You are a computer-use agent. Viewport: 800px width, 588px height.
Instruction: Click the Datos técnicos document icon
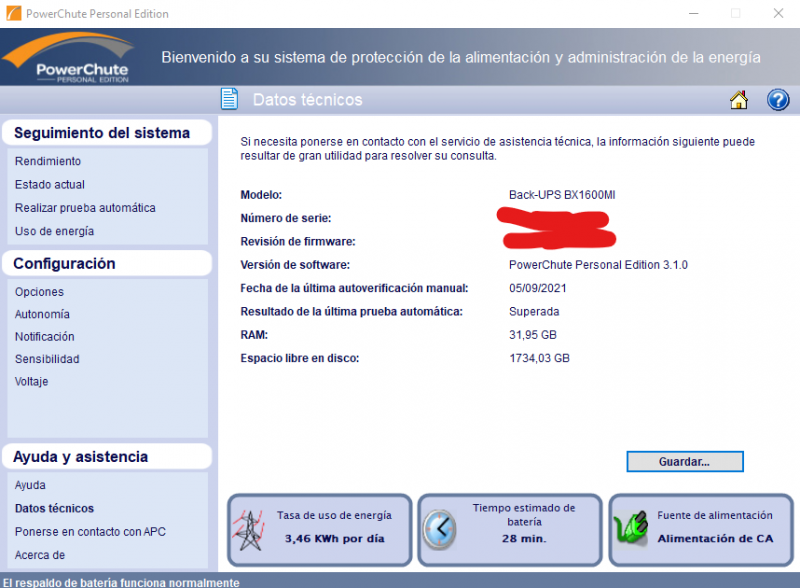[230, 100]
